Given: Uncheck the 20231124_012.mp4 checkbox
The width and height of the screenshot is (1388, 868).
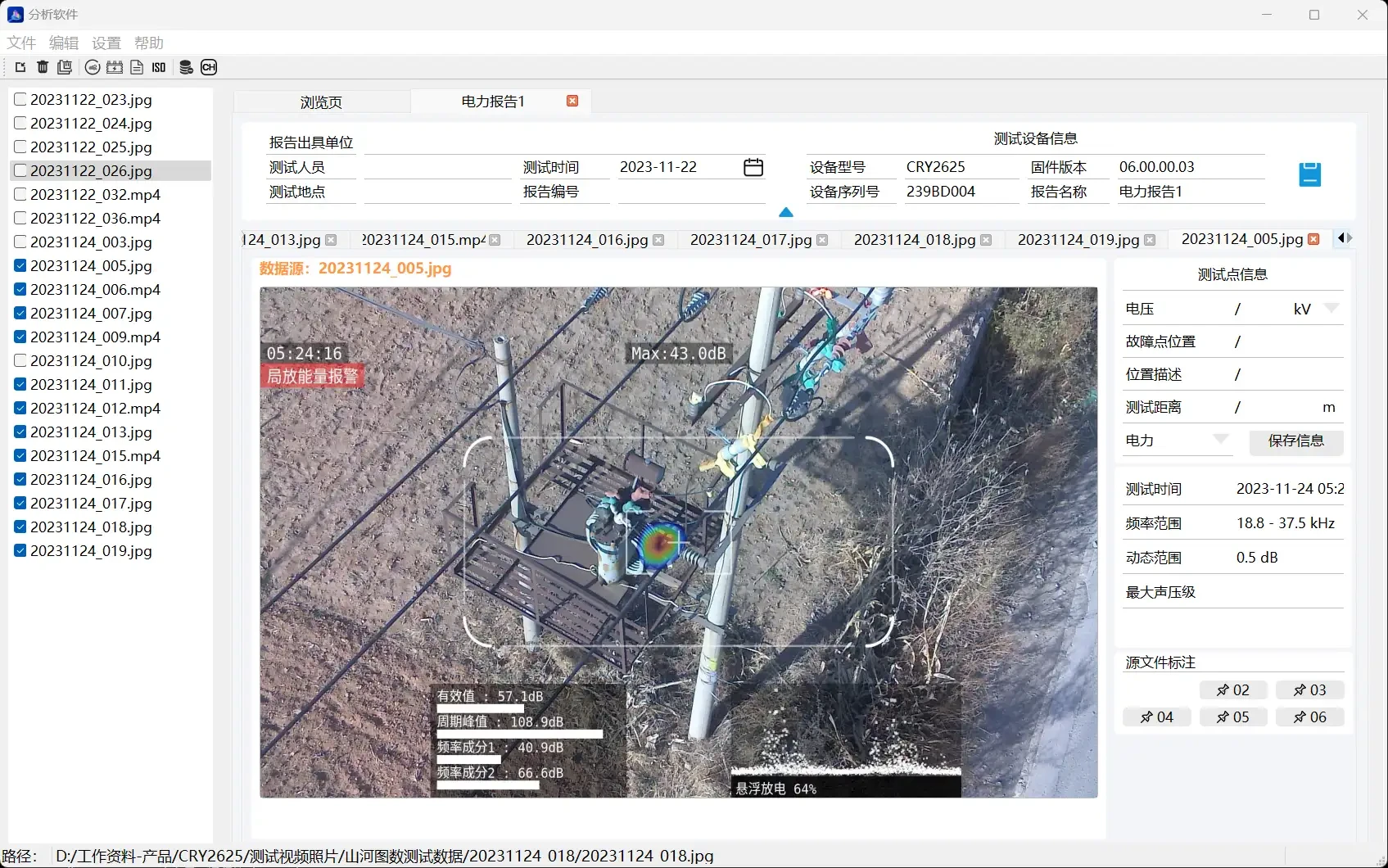Looking at the screenshot, I should (x=20, y=408).
